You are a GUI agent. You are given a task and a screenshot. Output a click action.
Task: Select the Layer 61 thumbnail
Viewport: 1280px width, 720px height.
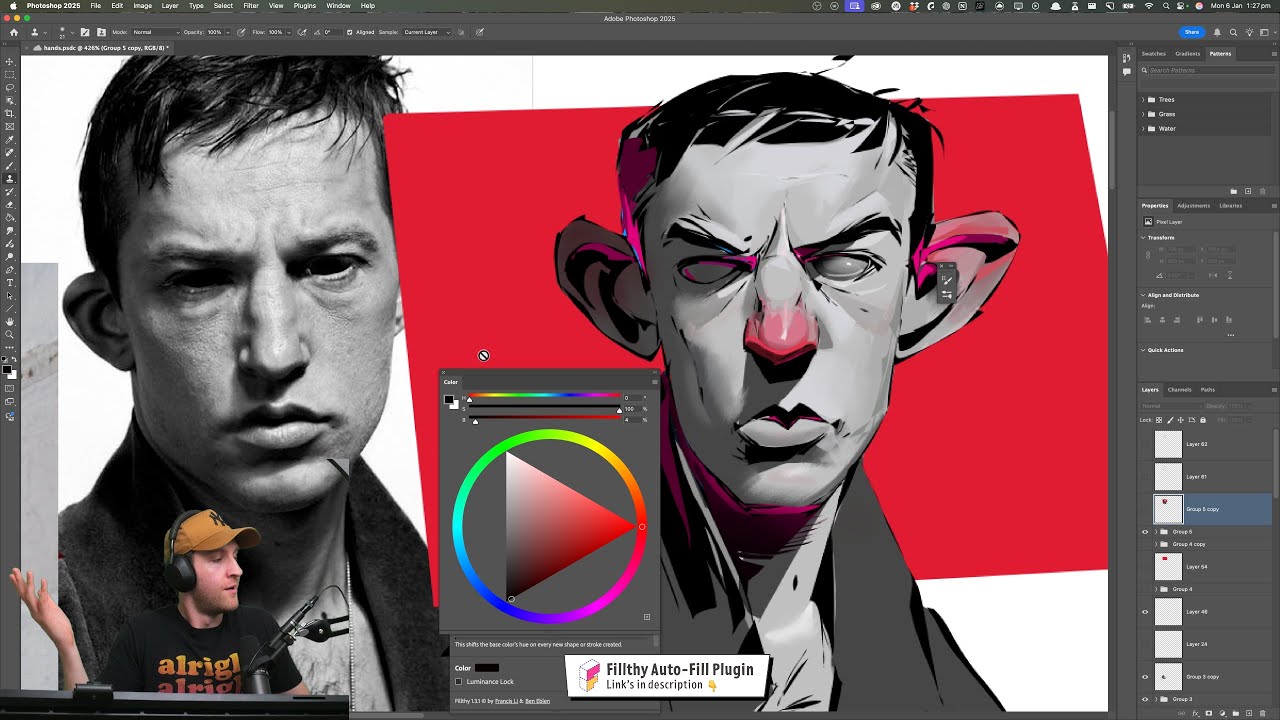[x=1168, y=477]
